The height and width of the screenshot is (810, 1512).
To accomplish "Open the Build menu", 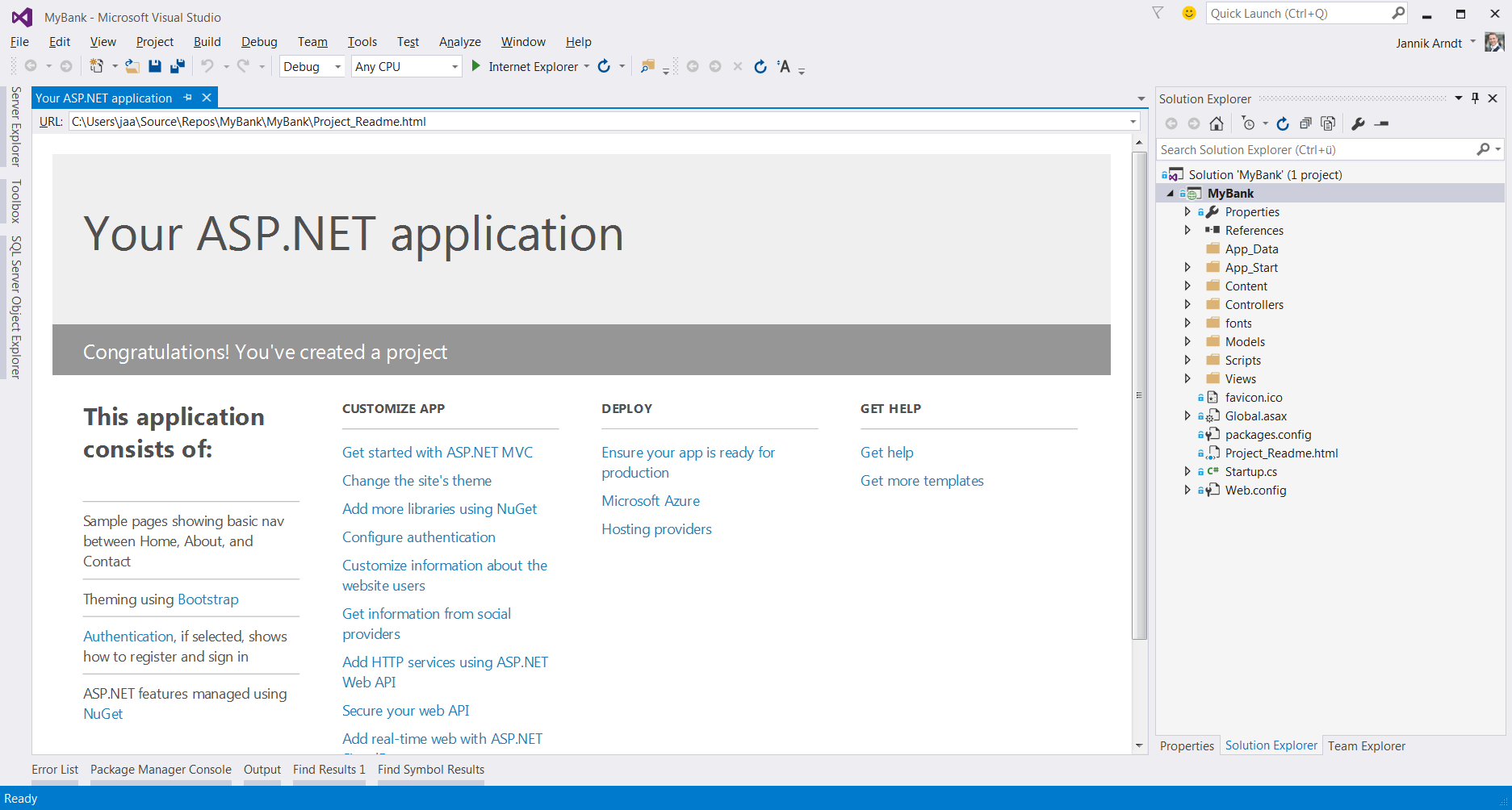I will (207, 42).
